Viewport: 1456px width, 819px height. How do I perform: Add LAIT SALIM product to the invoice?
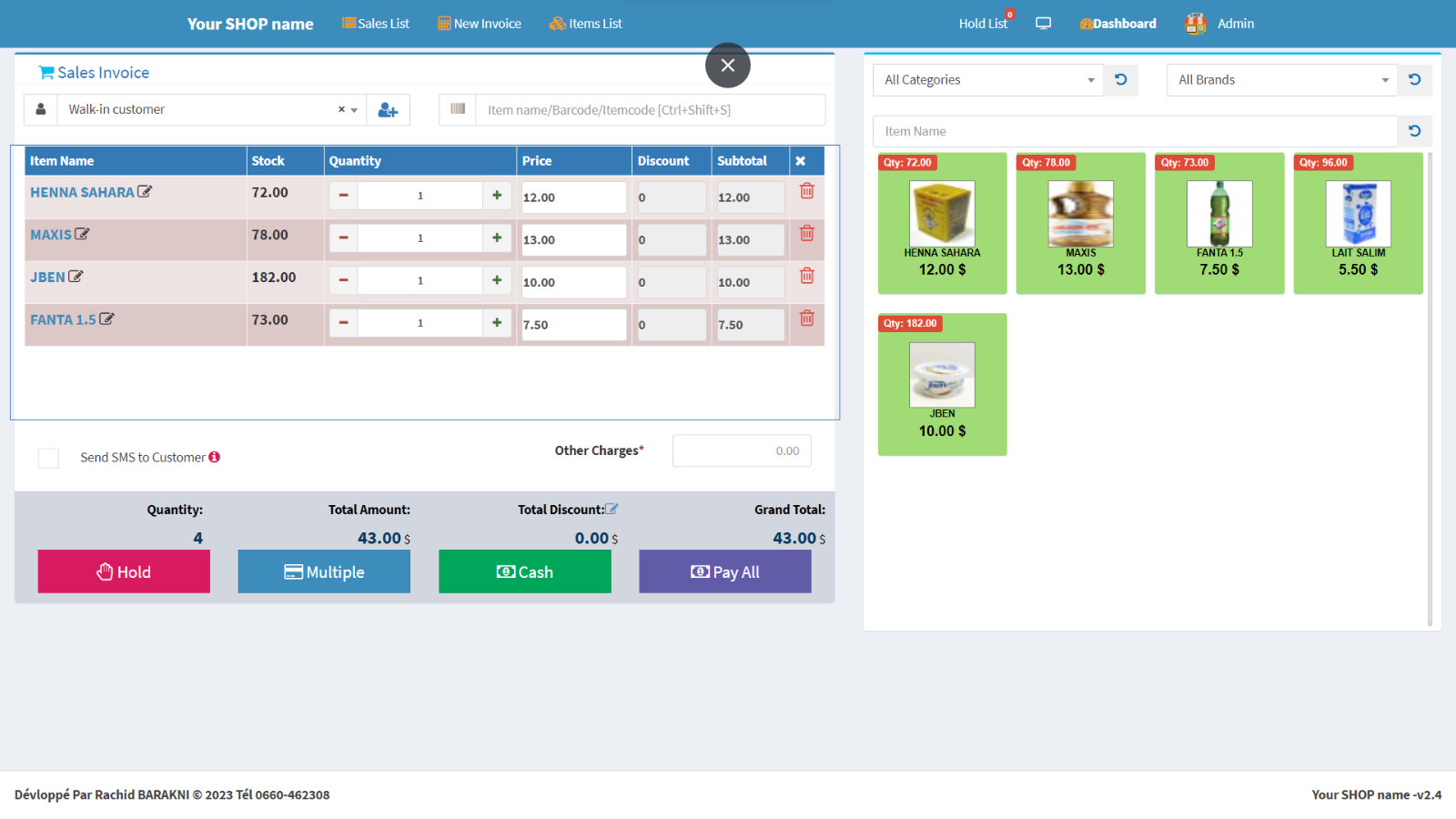pyautogui.click(x=1358, y=224)
